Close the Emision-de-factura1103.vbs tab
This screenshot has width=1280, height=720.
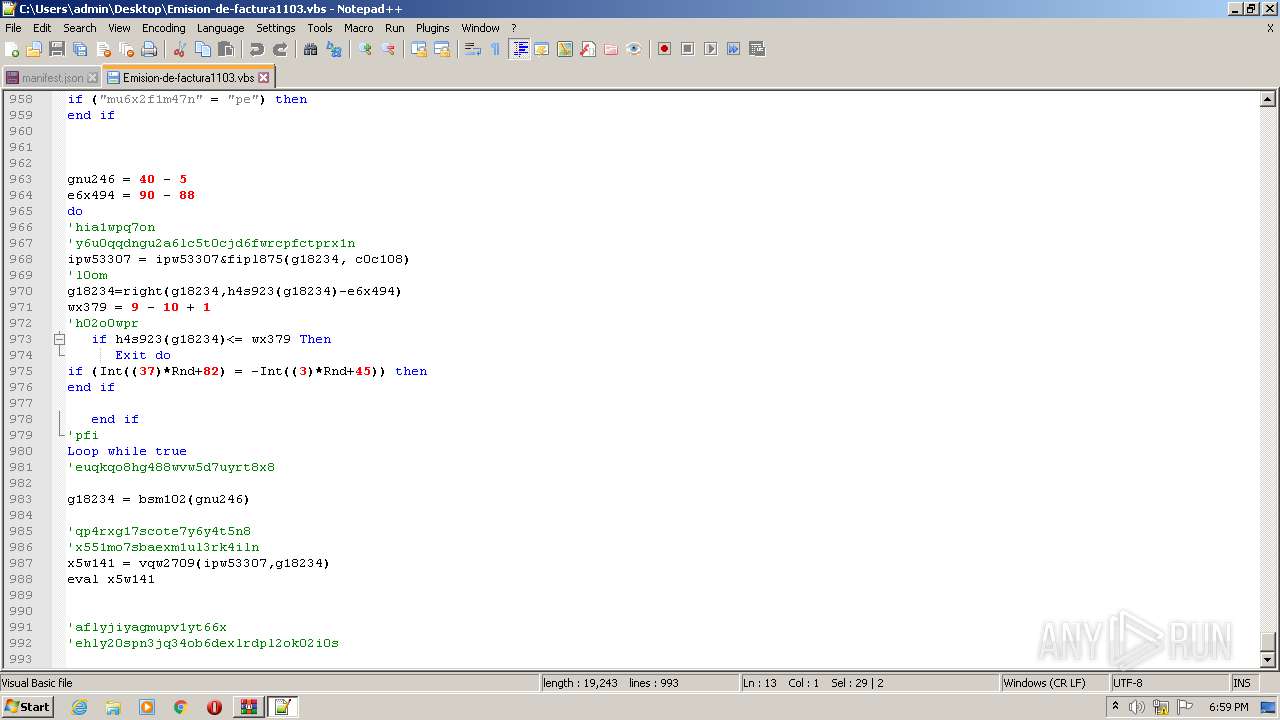tap(264, 77)
